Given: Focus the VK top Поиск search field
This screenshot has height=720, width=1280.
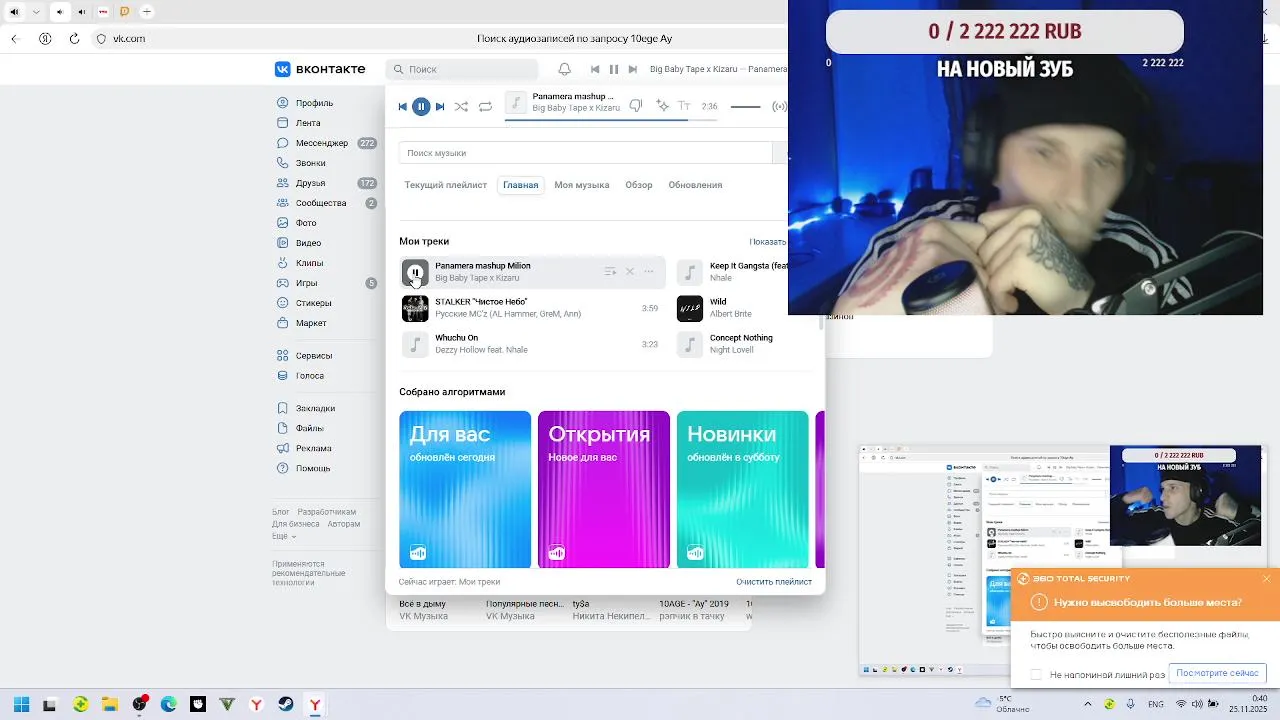Looking at the screenshot, I should (461, 69).
